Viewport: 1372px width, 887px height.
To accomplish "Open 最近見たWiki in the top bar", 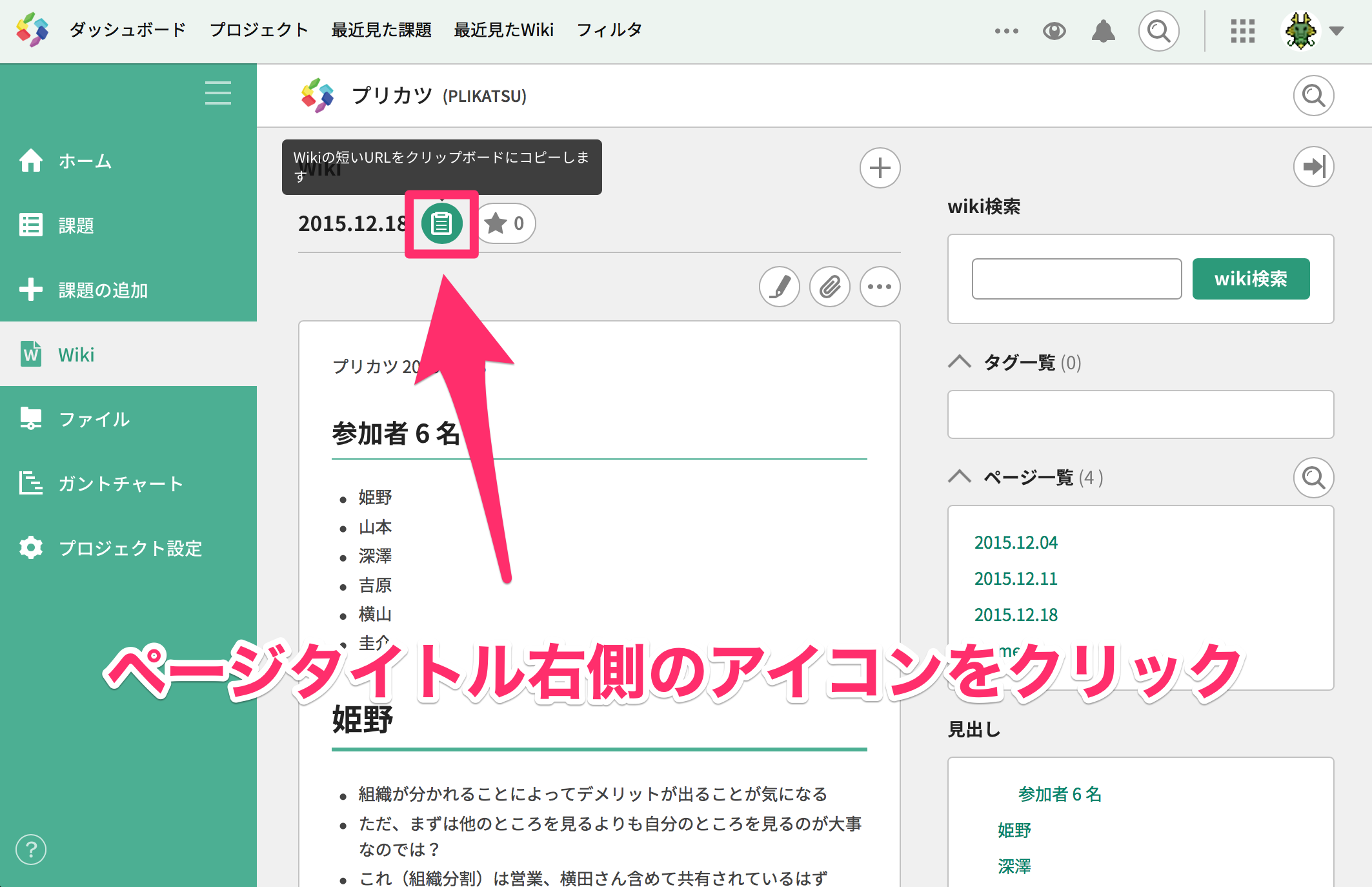I will [x=504, y=30].
